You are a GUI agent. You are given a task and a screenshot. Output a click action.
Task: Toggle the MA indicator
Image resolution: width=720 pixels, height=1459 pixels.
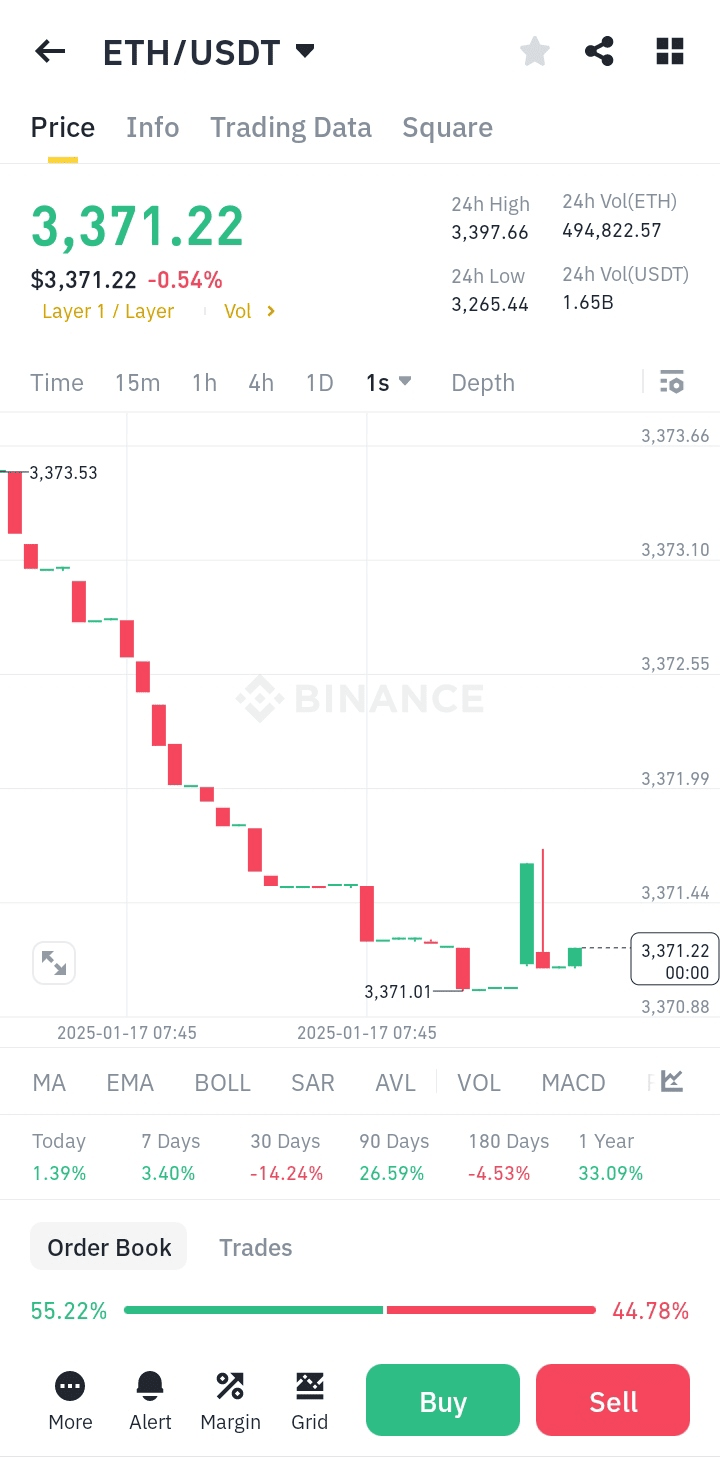[x=49, y=1083]
